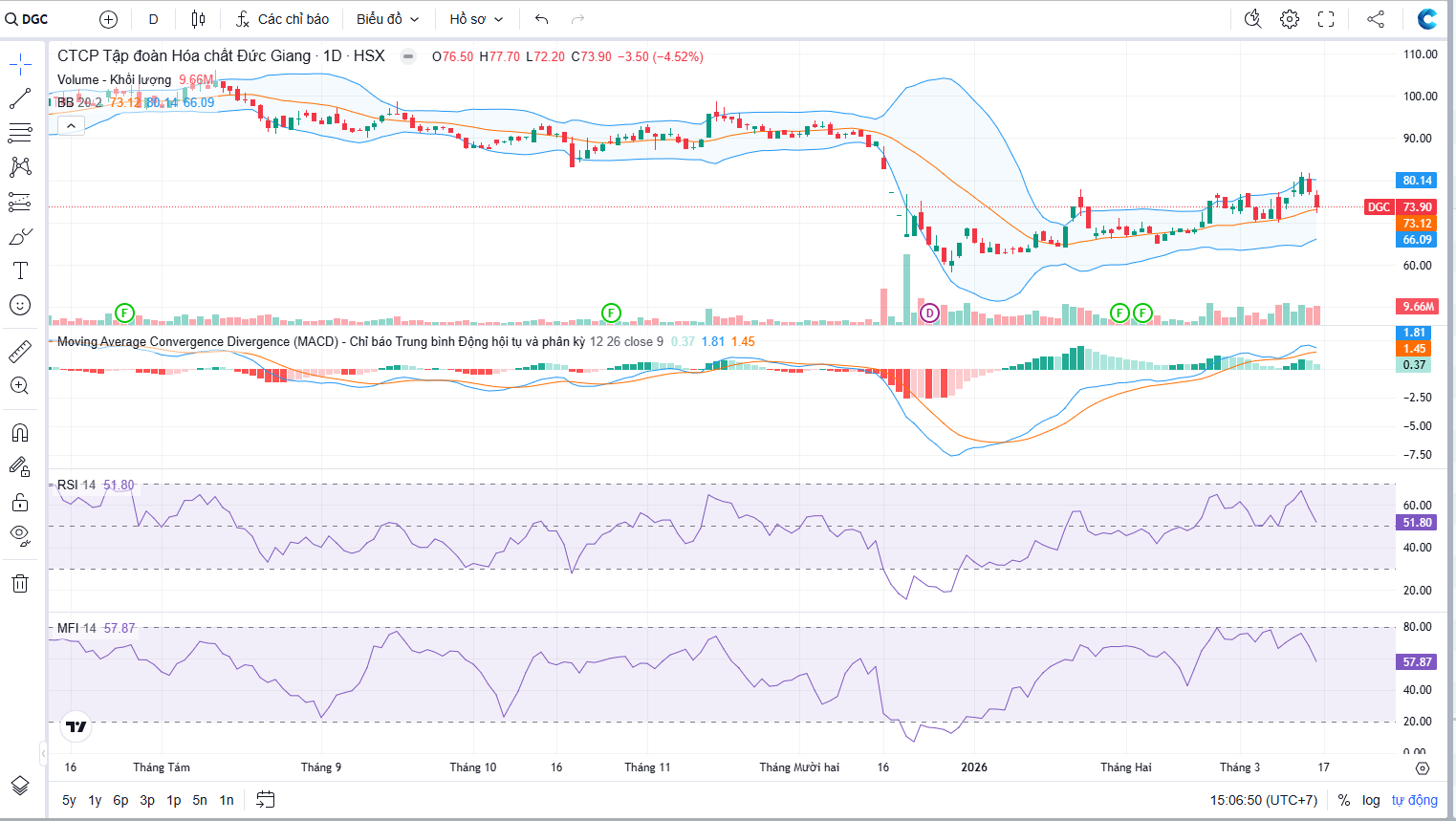Toggle magnet mode on

[x=20, y=433]
